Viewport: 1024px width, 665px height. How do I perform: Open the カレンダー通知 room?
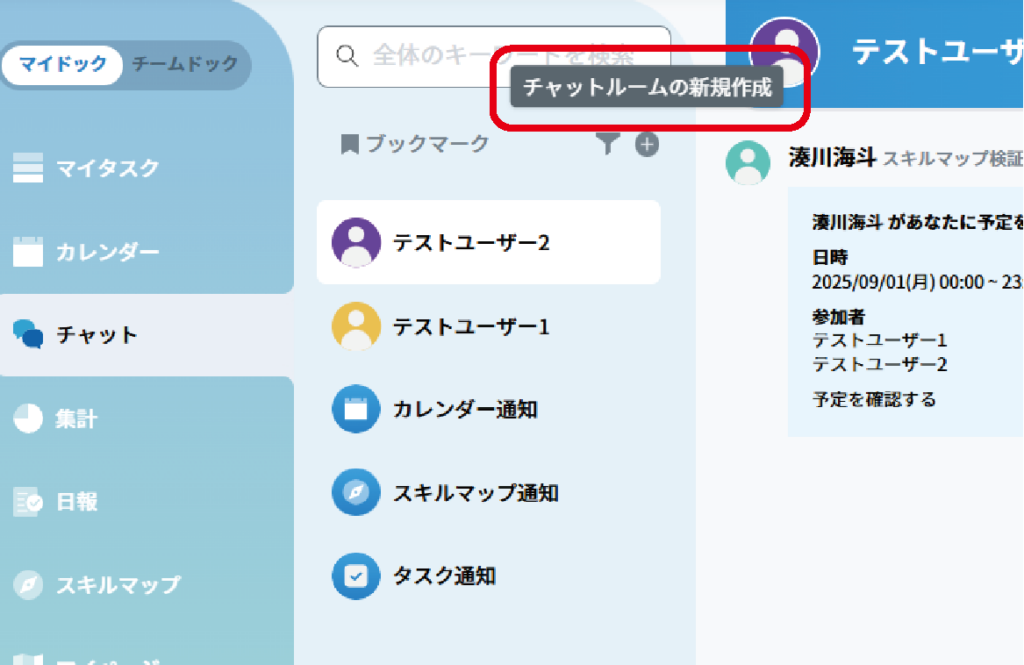pyautogui.click(x=488, y=410)
